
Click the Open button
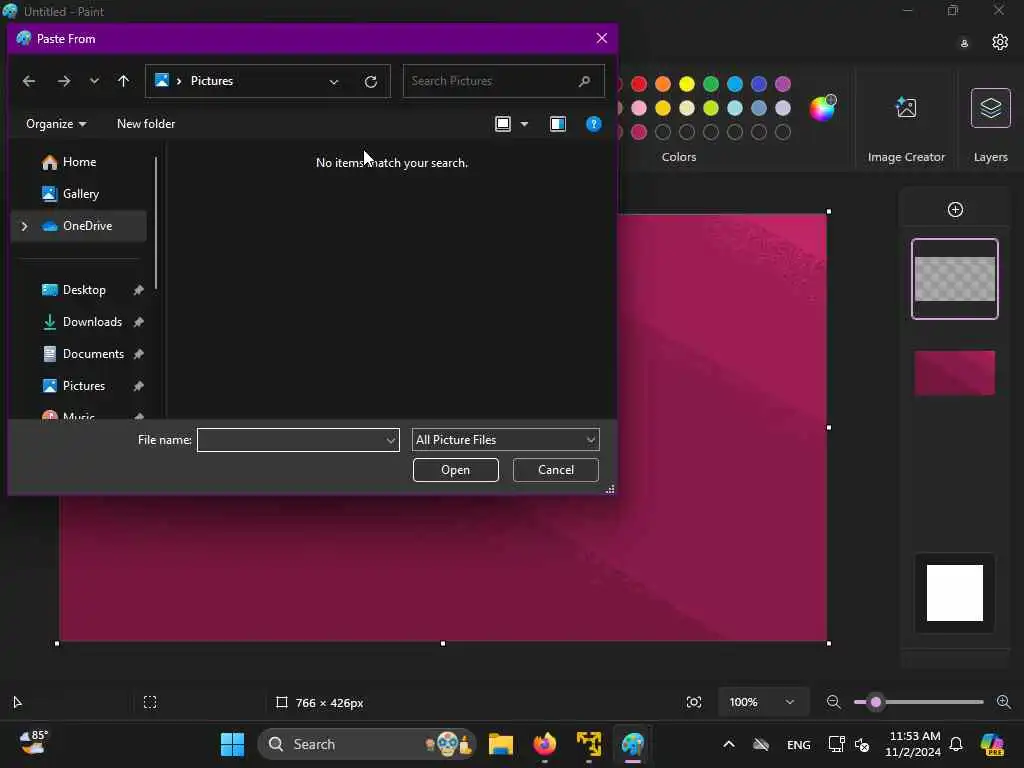[455, 470]
